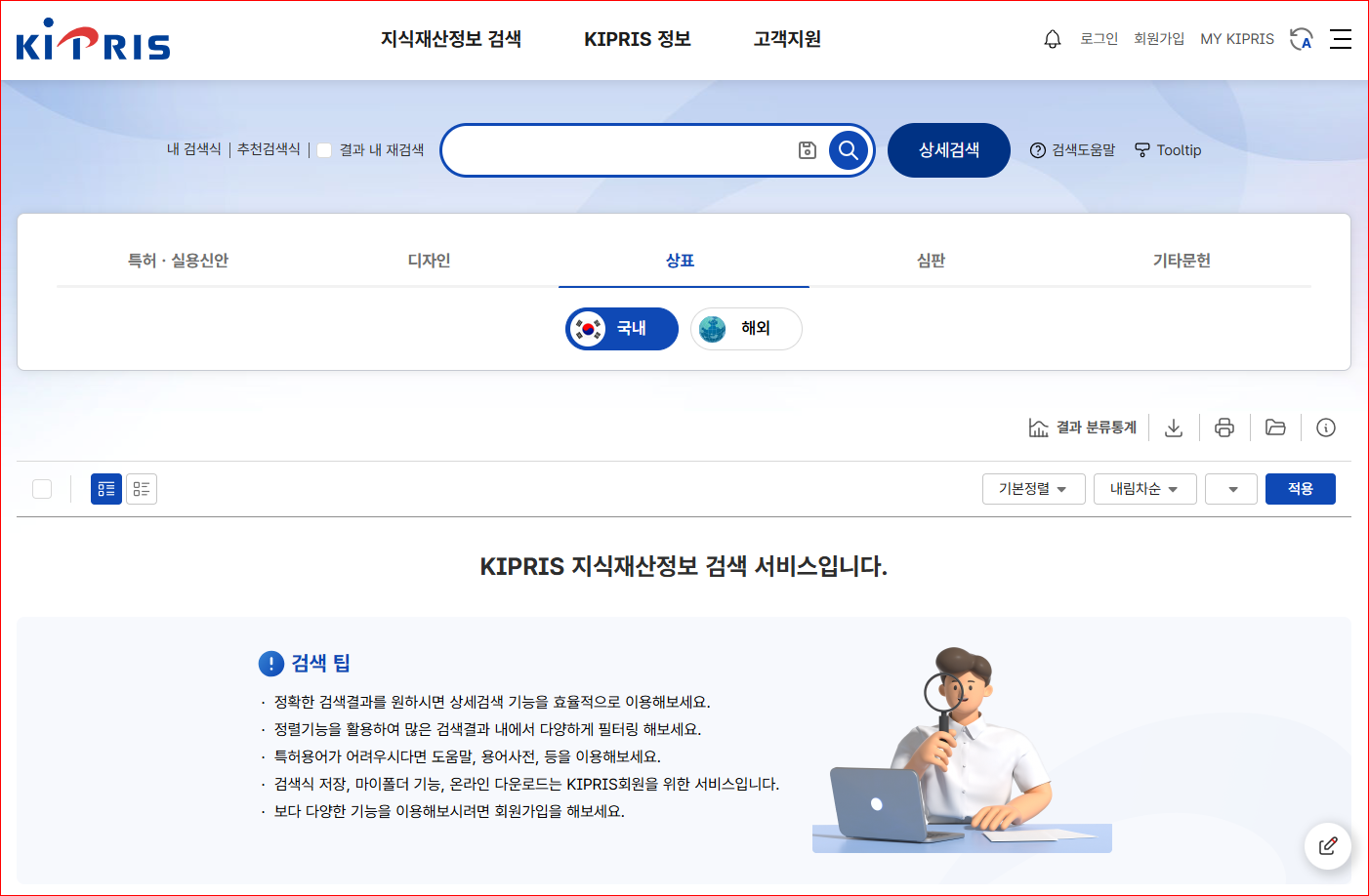Click the 추천검색식 link
Screen dimensions: 1369x896
269,149
